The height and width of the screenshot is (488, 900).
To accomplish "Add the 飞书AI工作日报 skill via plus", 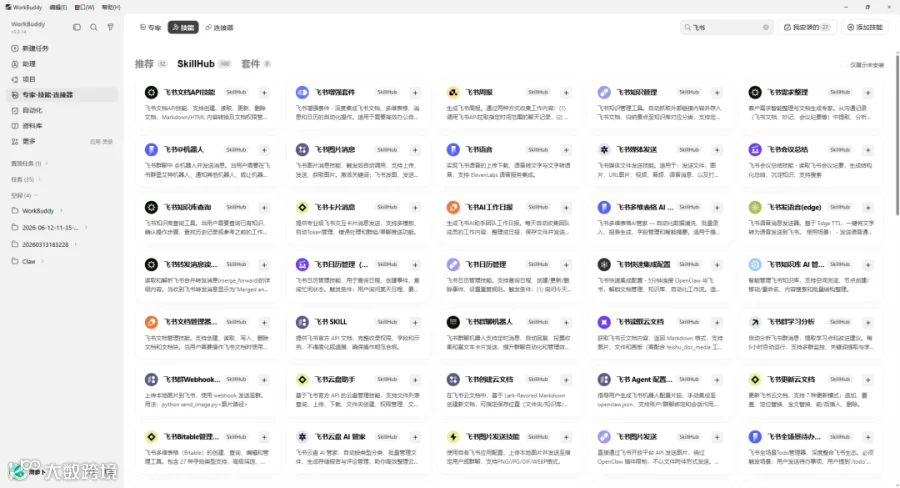I will [566, 207].
